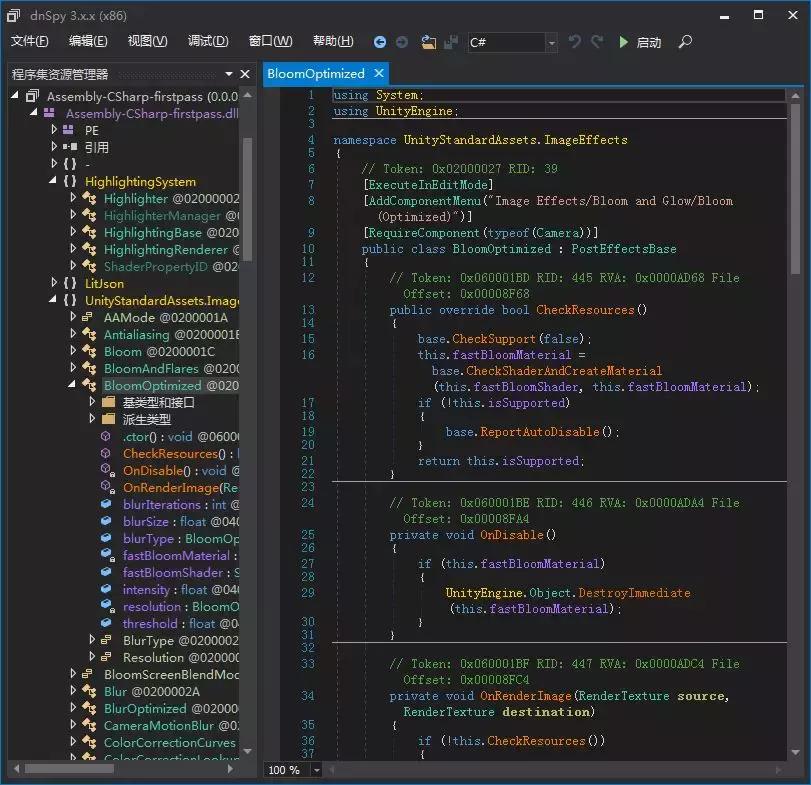Open the 文件 menu

(x=29, y=41)
